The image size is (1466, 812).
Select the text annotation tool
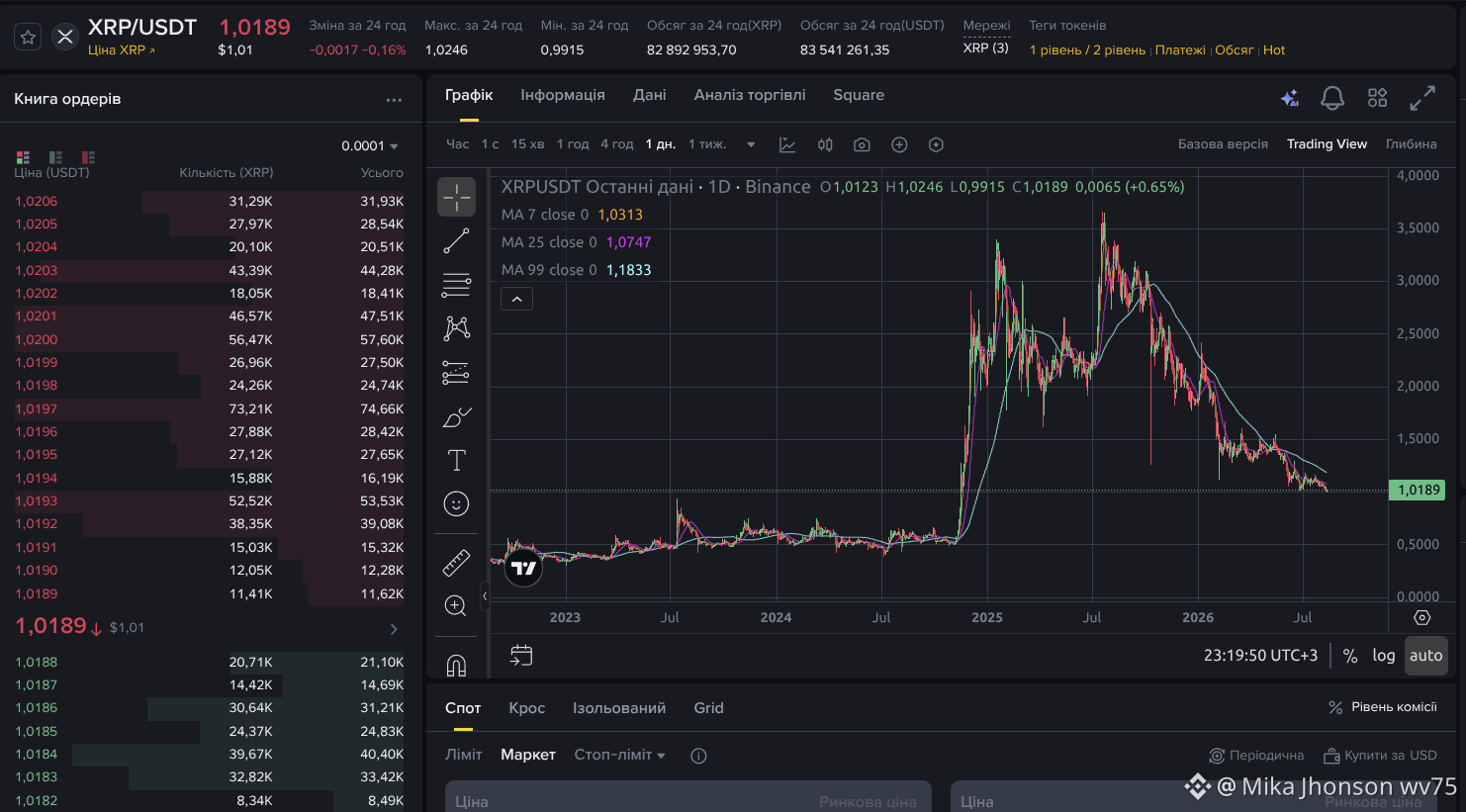tap(456, 460)
